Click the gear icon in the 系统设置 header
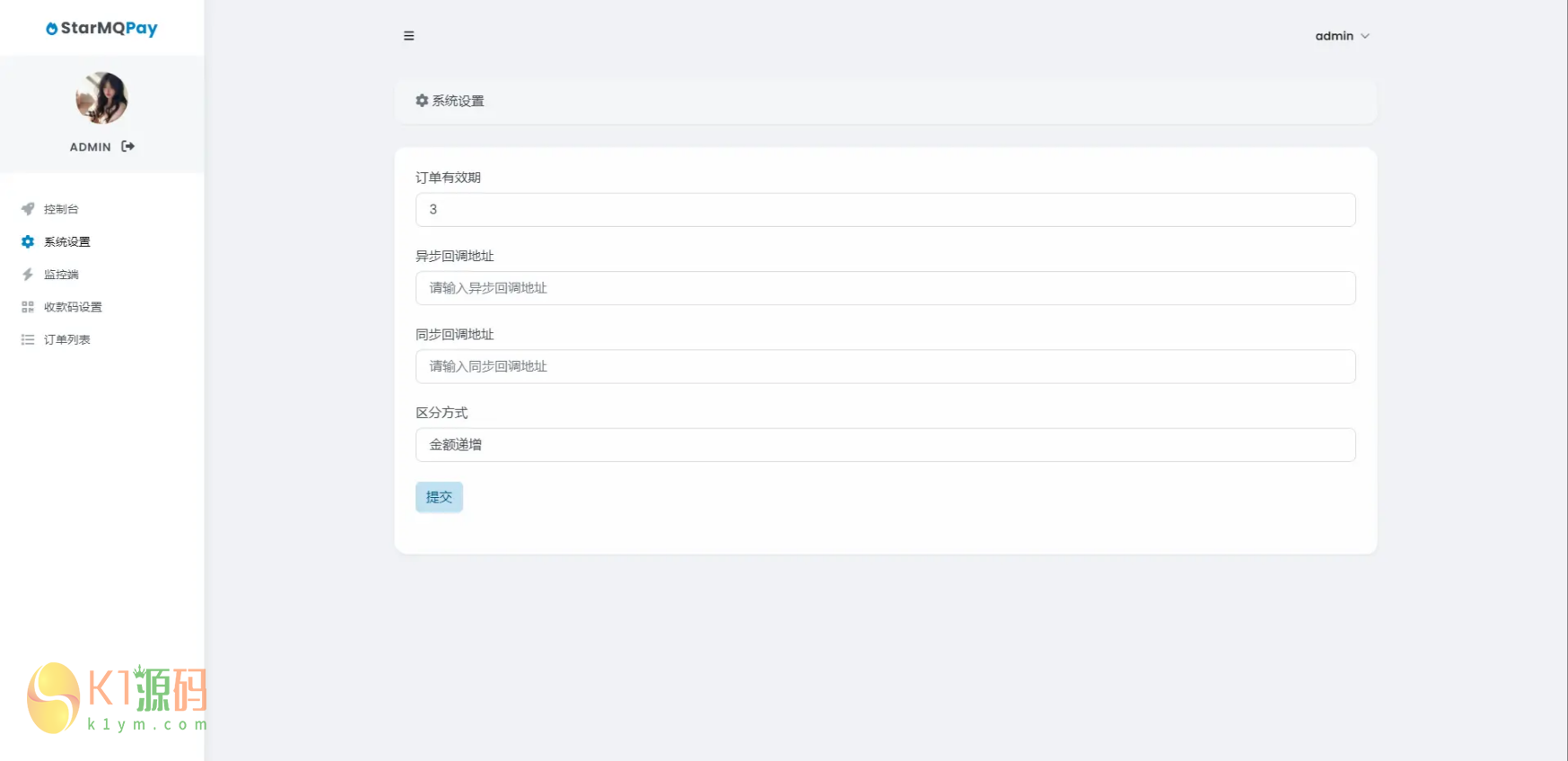 [422, 101]
